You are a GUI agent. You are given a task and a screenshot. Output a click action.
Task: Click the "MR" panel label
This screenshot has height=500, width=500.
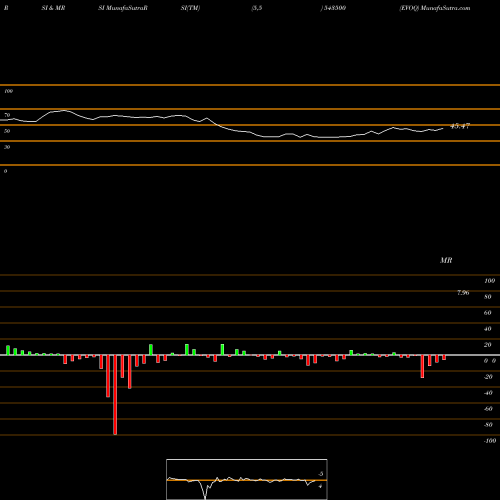point(446,260)
